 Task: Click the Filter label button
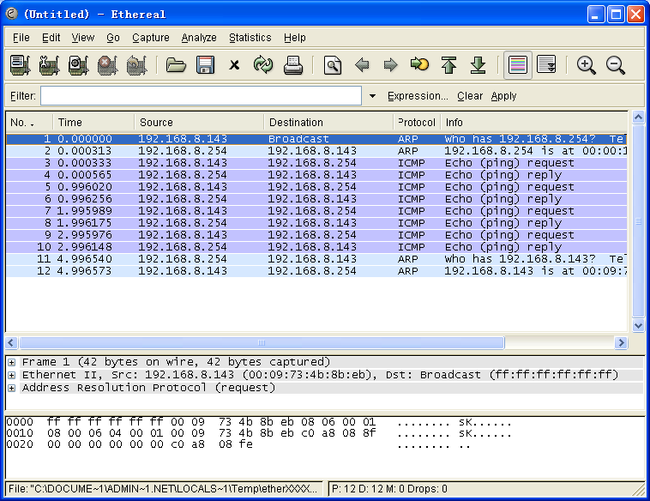click(23, 96)
